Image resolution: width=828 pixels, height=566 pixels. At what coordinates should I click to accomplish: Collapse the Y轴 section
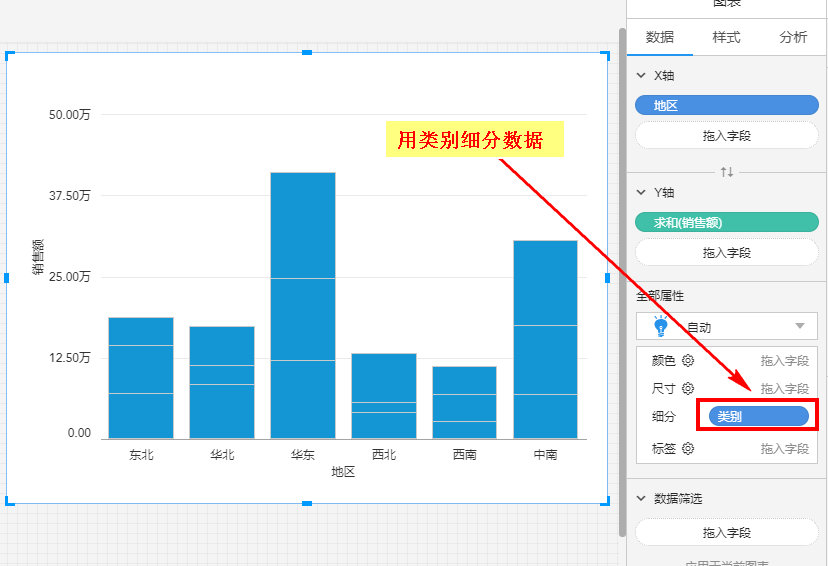[x=642, y=193]
